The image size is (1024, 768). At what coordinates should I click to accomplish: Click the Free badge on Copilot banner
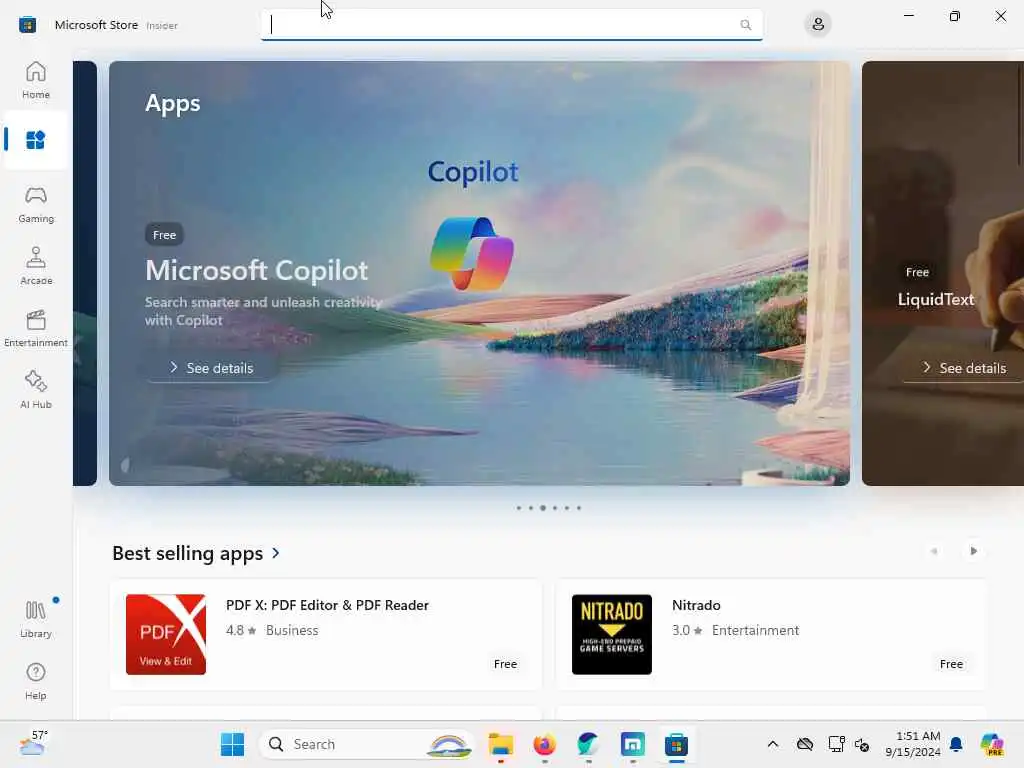click(x=165, y=234)
